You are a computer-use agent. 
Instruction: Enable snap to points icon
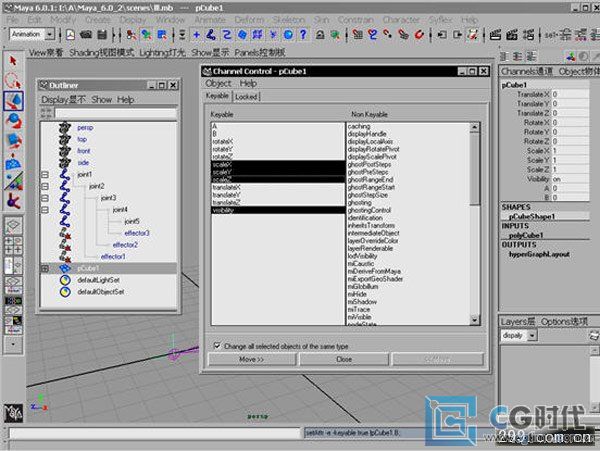pyautogui.click(x=388, y=35)
